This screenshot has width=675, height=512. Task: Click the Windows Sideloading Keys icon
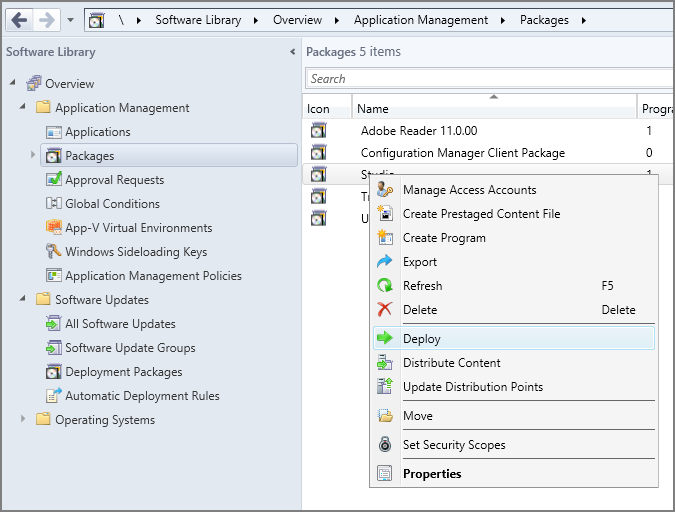[55, 252]
